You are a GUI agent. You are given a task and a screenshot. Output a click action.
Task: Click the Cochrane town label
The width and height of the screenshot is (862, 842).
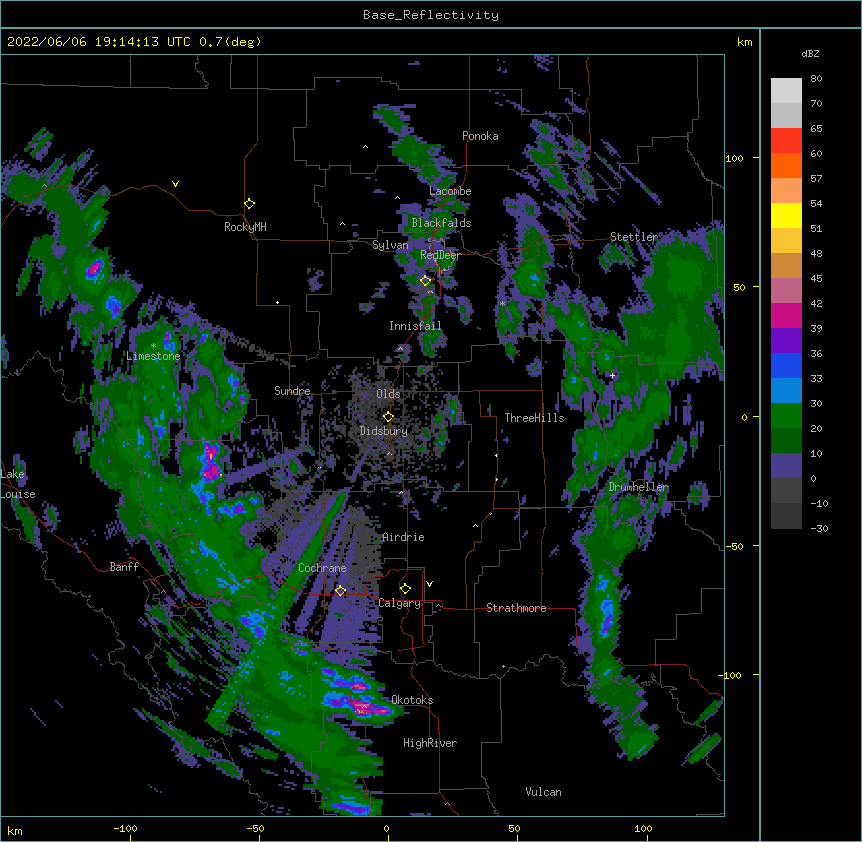(x=322, y=568)
